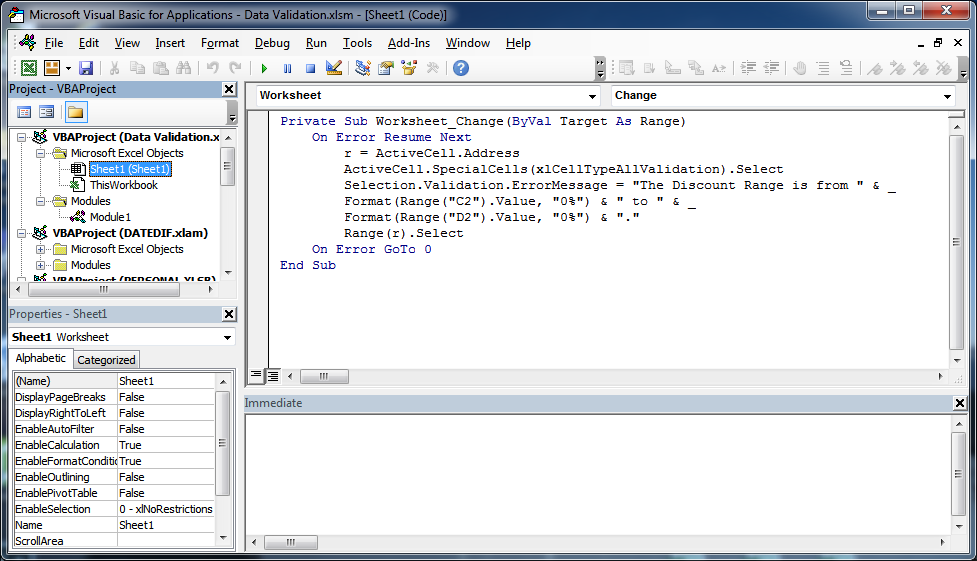The height and width of the screenshot is (561, 977).
Task: Switch to Full Module View in the code window
Action: coord(273,376)
